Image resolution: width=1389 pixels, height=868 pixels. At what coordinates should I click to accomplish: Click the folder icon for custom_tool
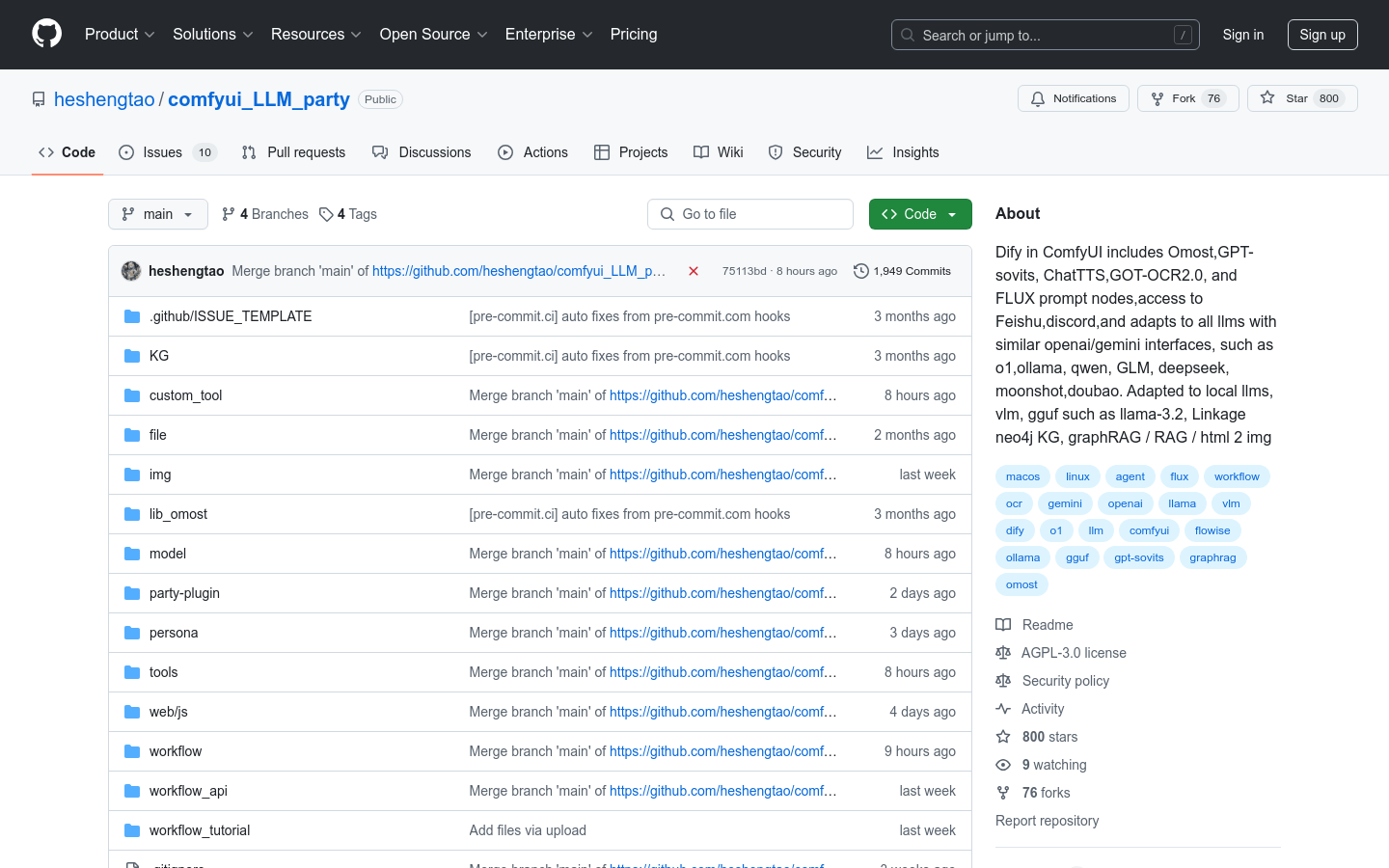pos(132,395)
